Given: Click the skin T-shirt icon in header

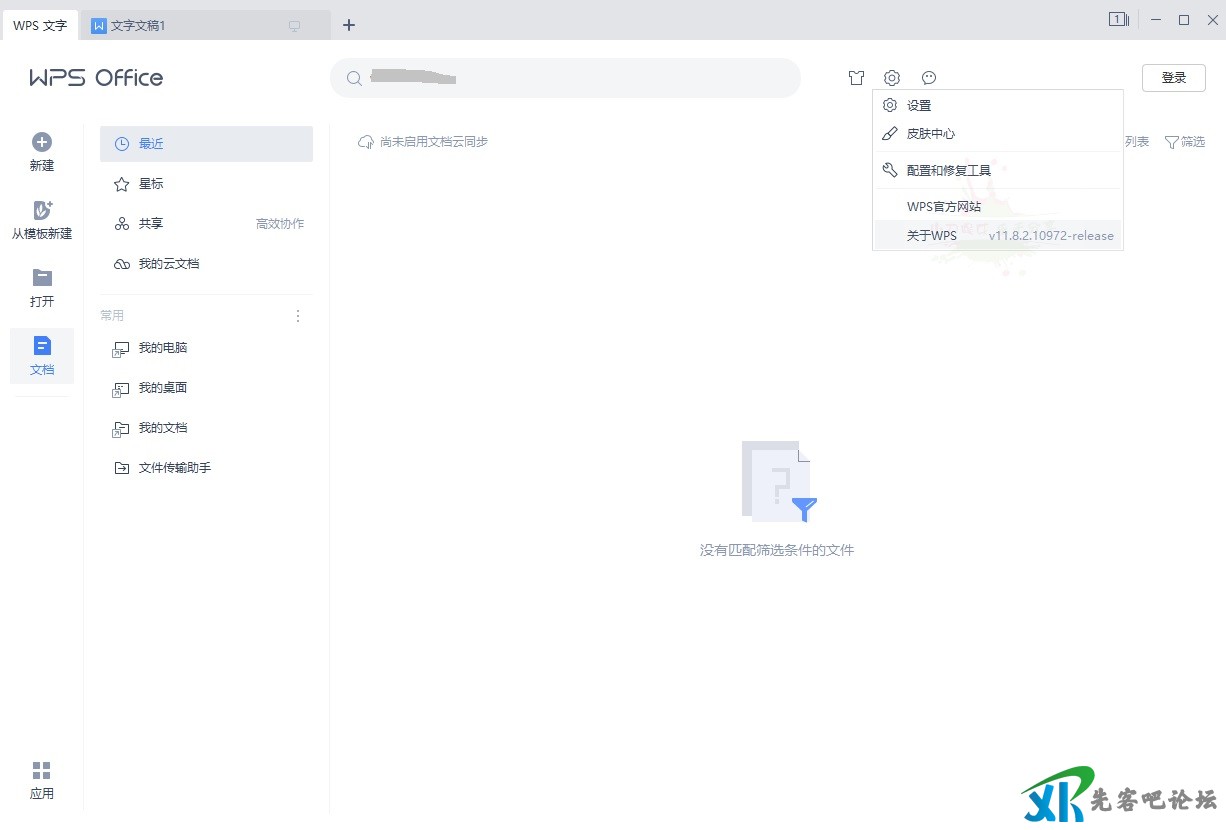Looking at the screenshot, I should [856, 78].
